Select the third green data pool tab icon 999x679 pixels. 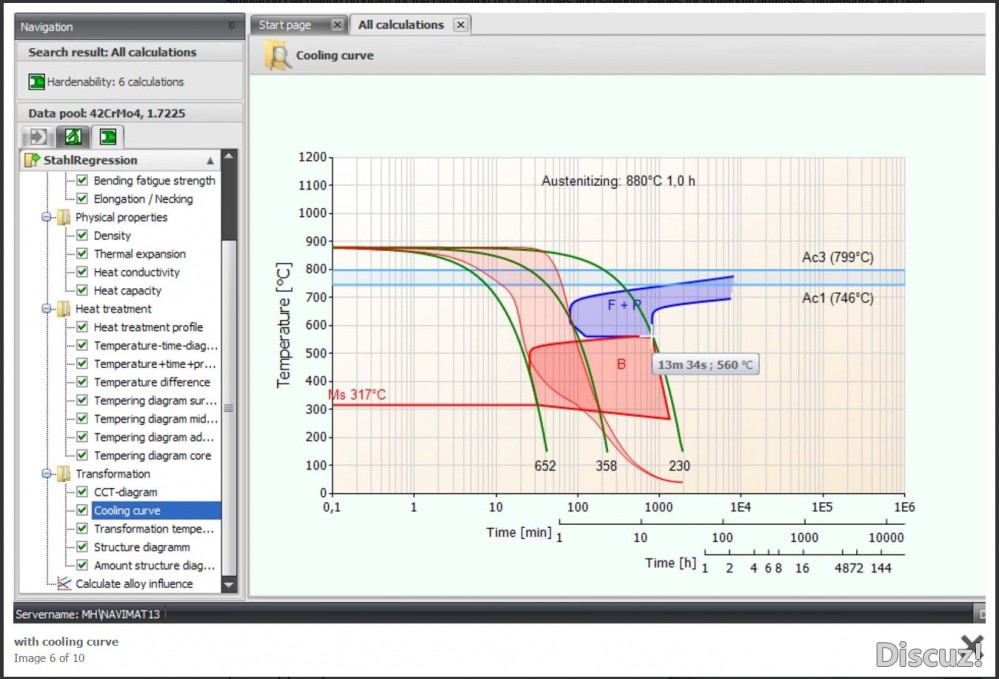click(x=108, y=136)
